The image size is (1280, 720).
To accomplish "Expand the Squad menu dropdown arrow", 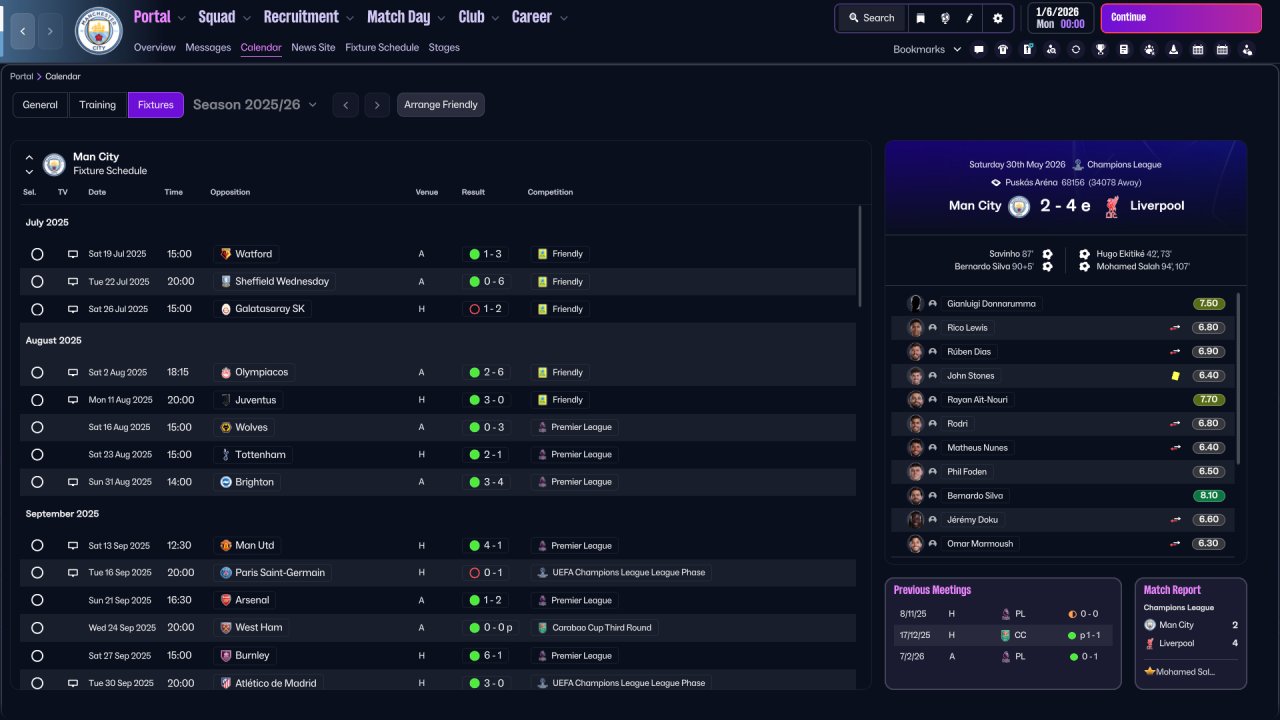I will (246, 18).
